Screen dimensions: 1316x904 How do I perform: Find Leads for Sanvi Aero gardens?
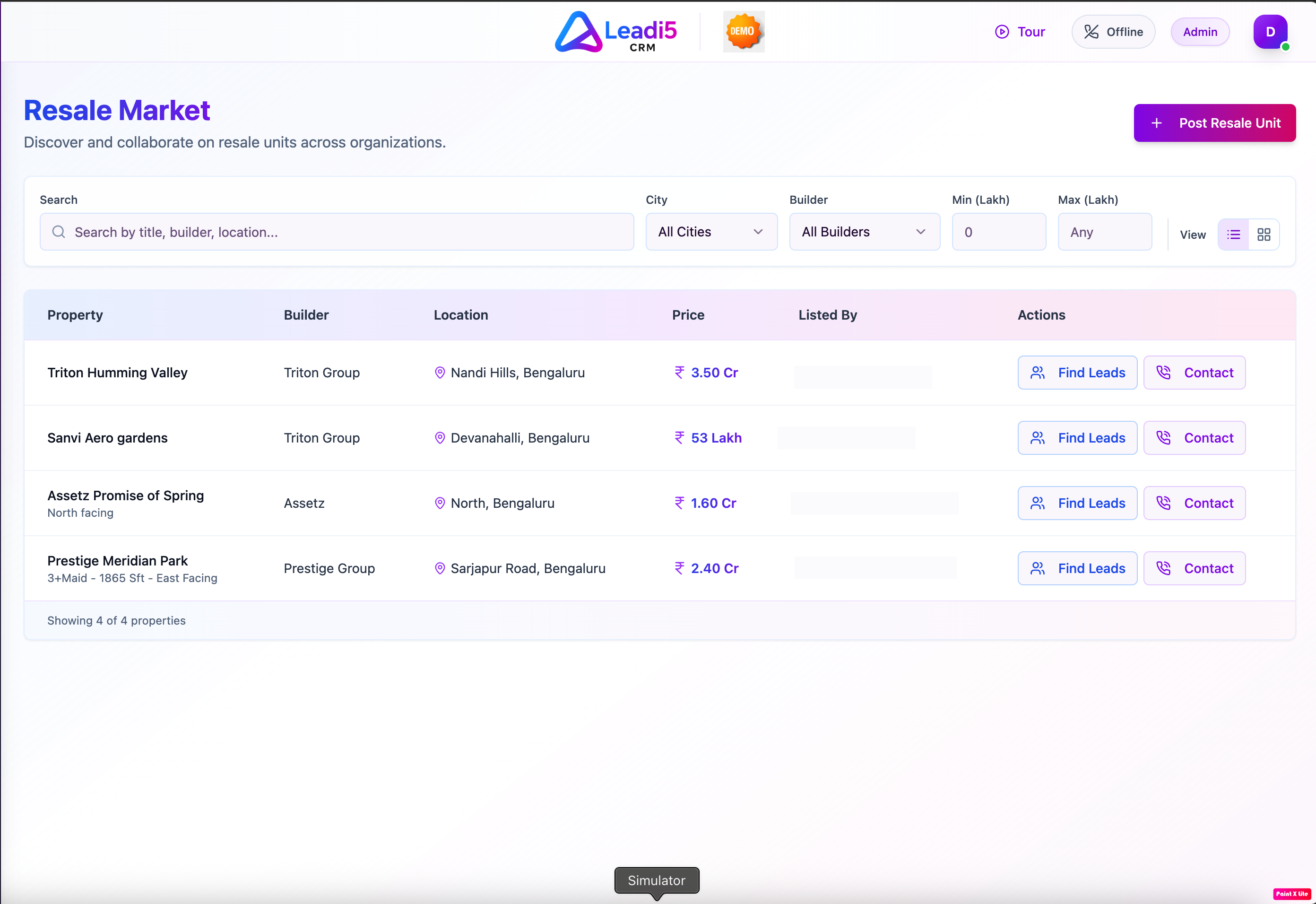[1078, 438]
